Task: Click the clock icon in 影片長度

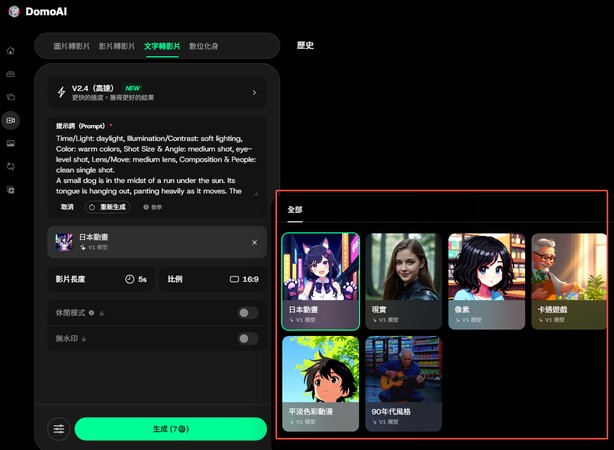Action: click(x=129, y=279)
